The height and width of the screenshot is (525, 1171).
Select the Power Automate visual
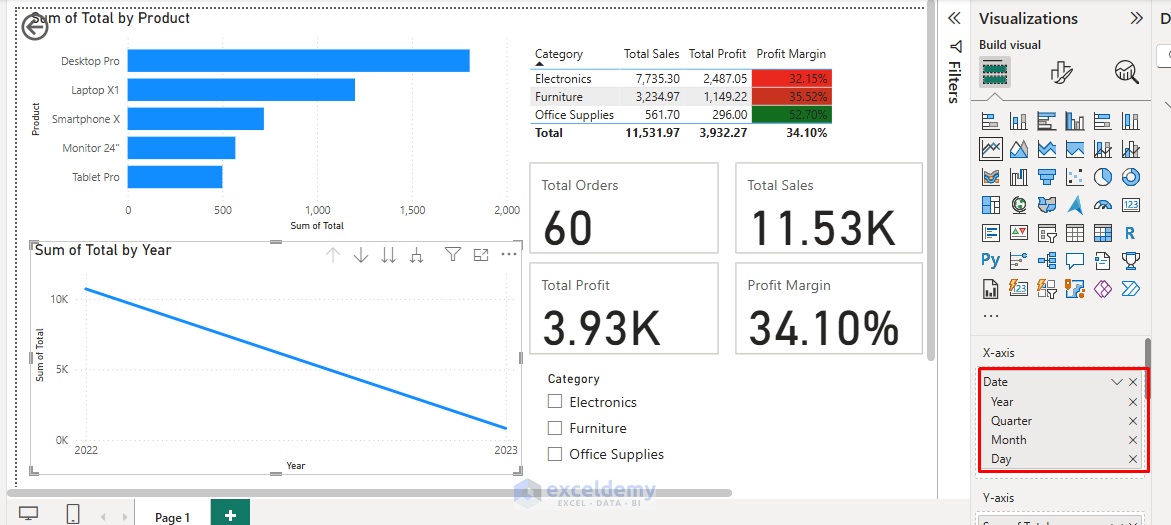point(1131,288)
